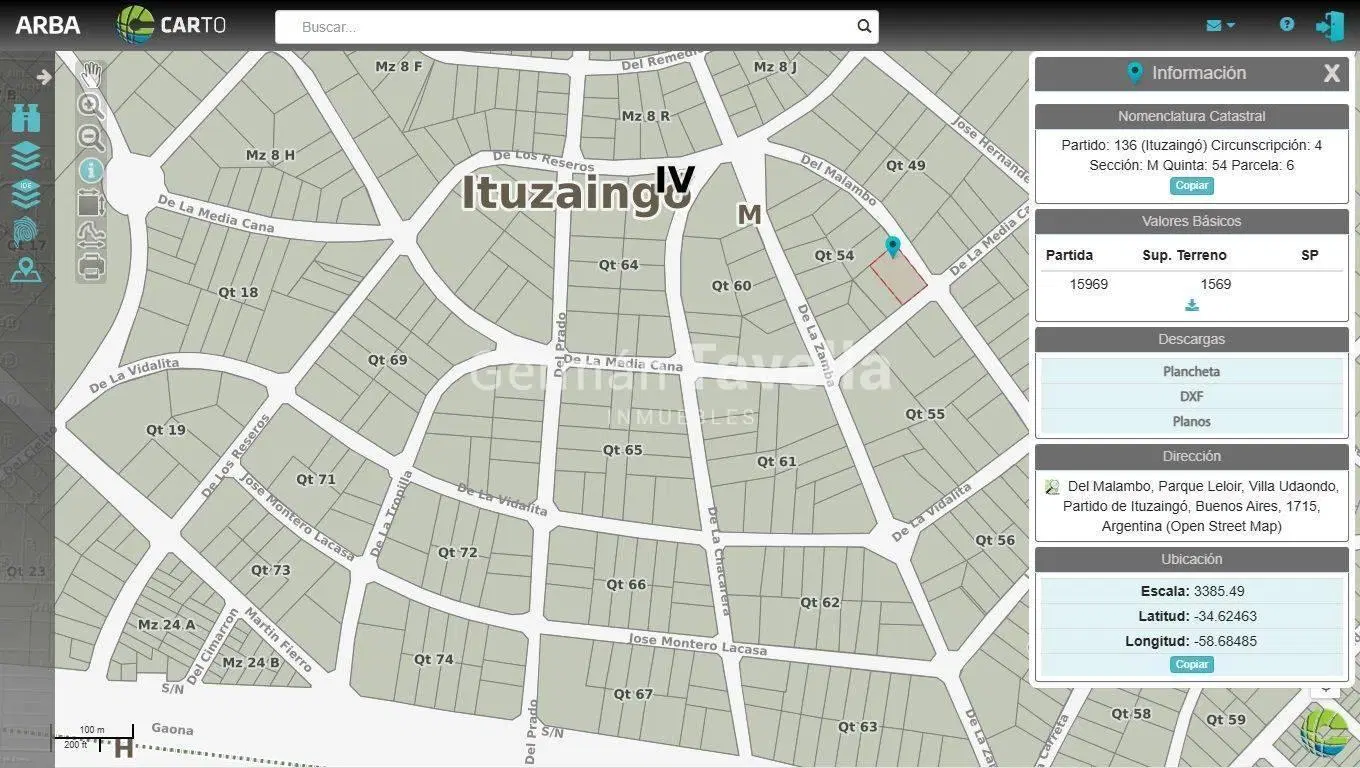Click the Qt 64 block label
Viewport: 1360px width, 768px height.
coord(618,265)
